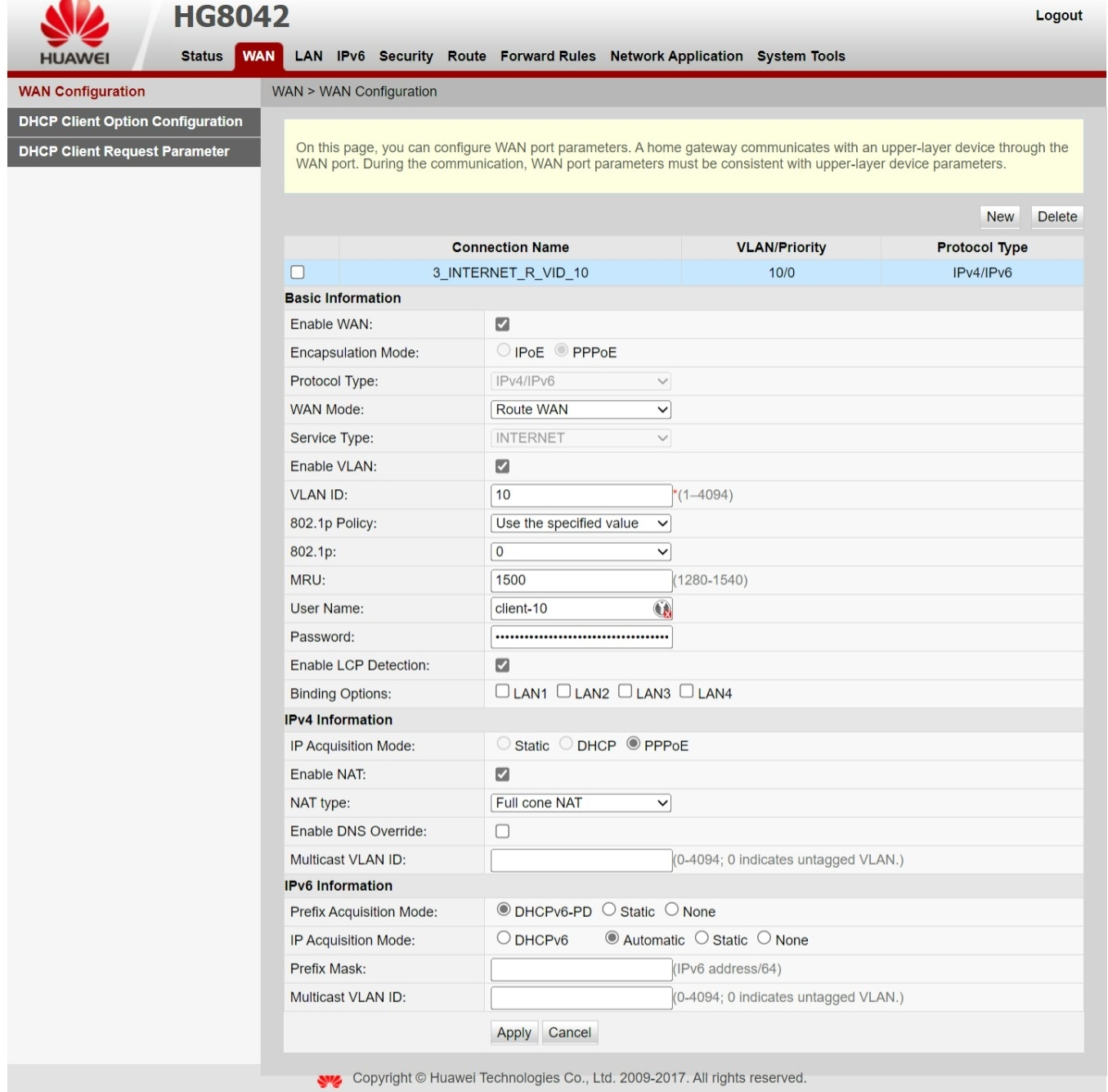
Task: Open the WAN Mode dropdown
Action: tap(581, 410)
